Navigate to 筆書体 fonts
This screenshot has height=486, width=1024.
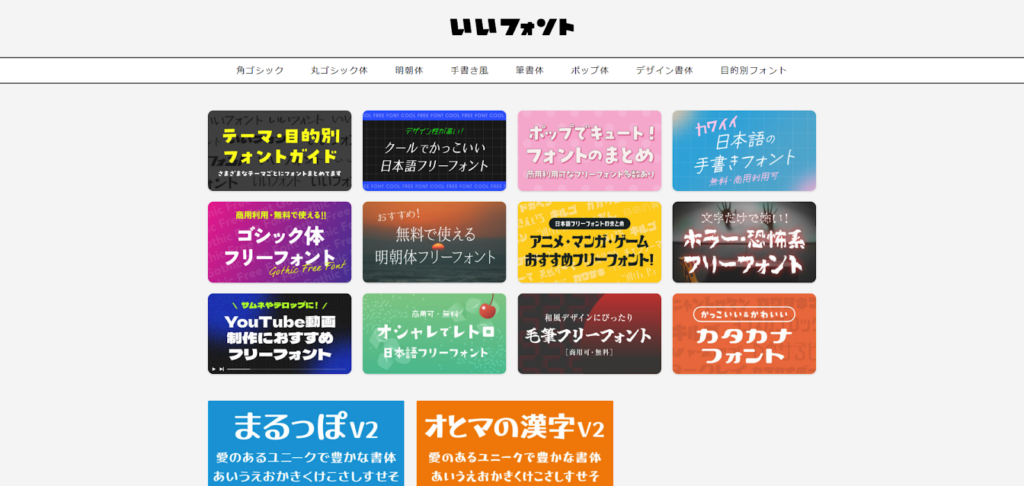[x=529, y=71]
